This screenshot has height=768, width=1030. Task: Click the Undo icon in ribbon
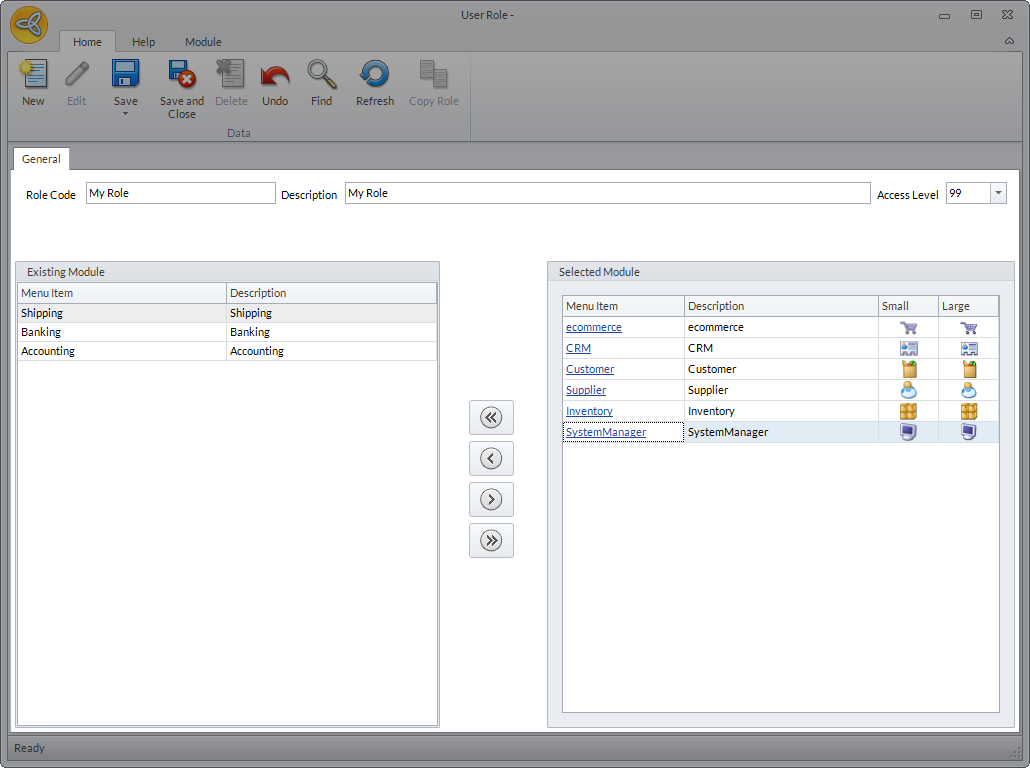pos(275,76)
